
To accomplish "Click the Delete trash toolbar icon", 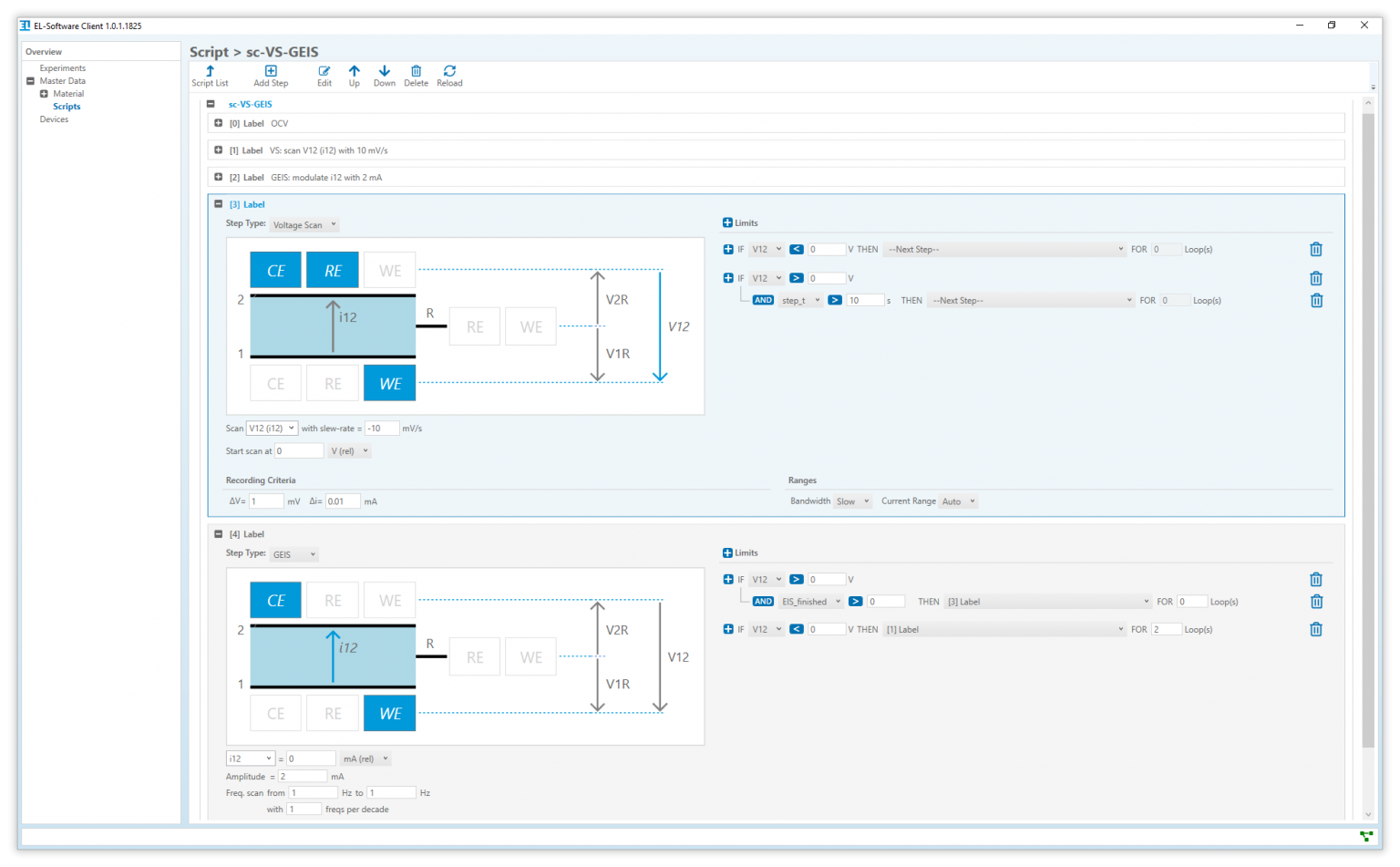I will (416, 71).
